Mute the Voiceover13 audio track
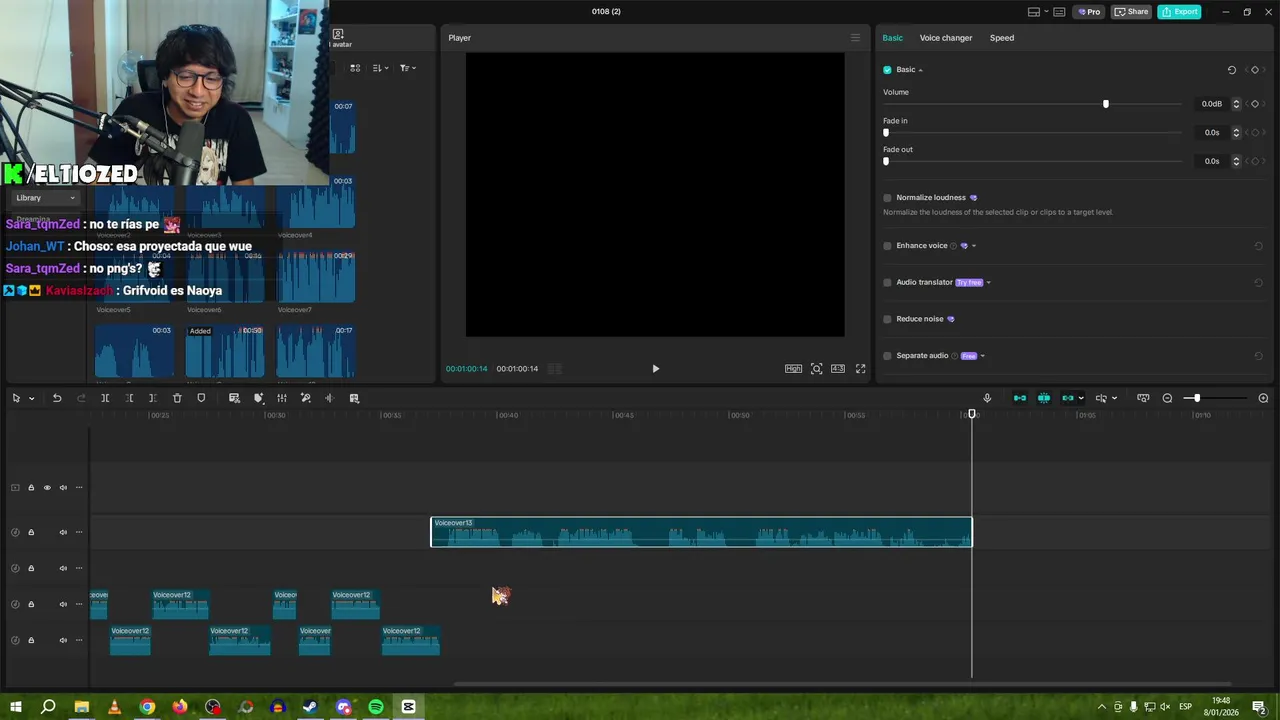Viewport: 1280px width, 720px height. tap(63, 532)
